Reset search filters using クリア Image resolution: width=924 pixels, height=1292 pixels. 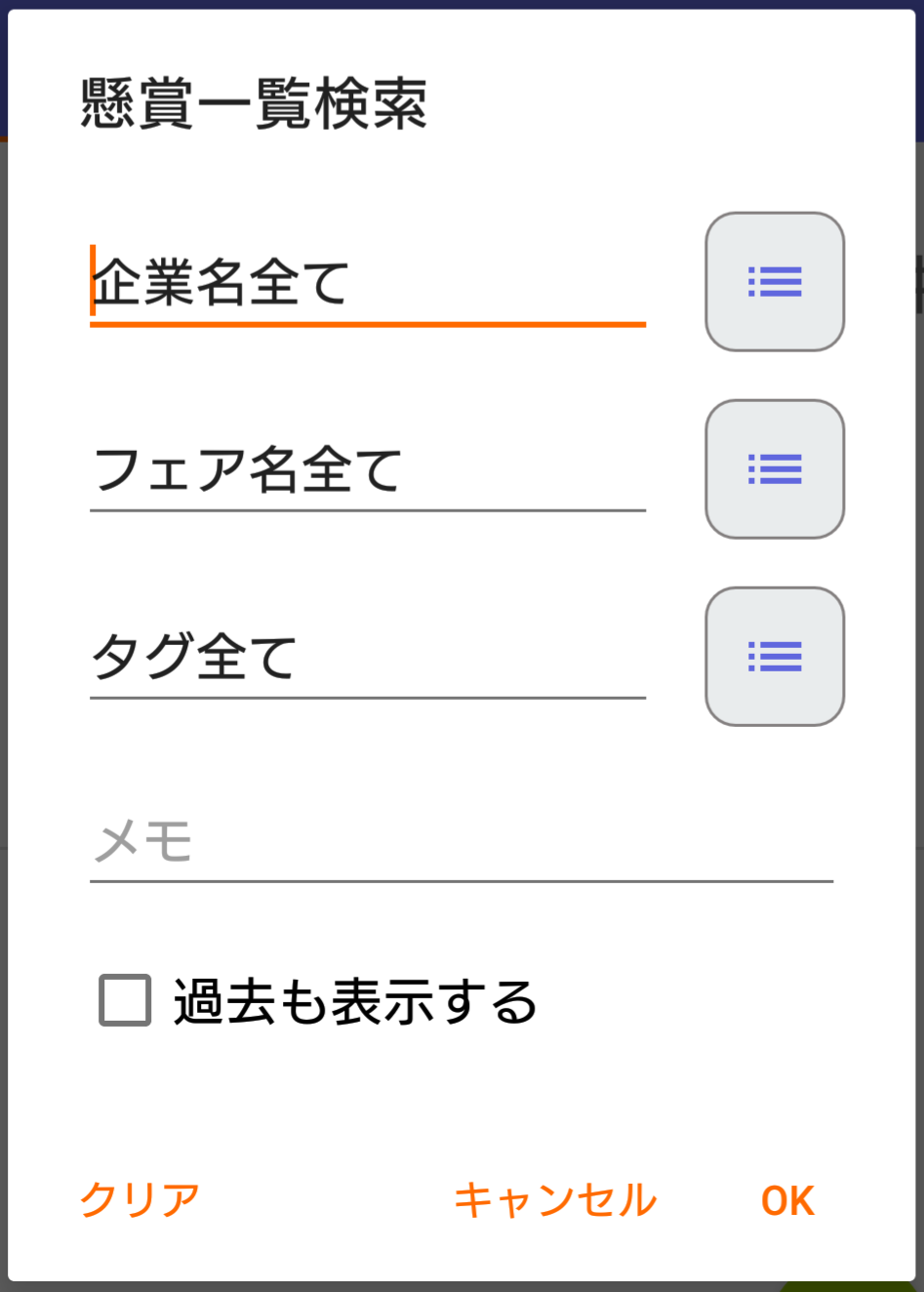click(141, 1200)
